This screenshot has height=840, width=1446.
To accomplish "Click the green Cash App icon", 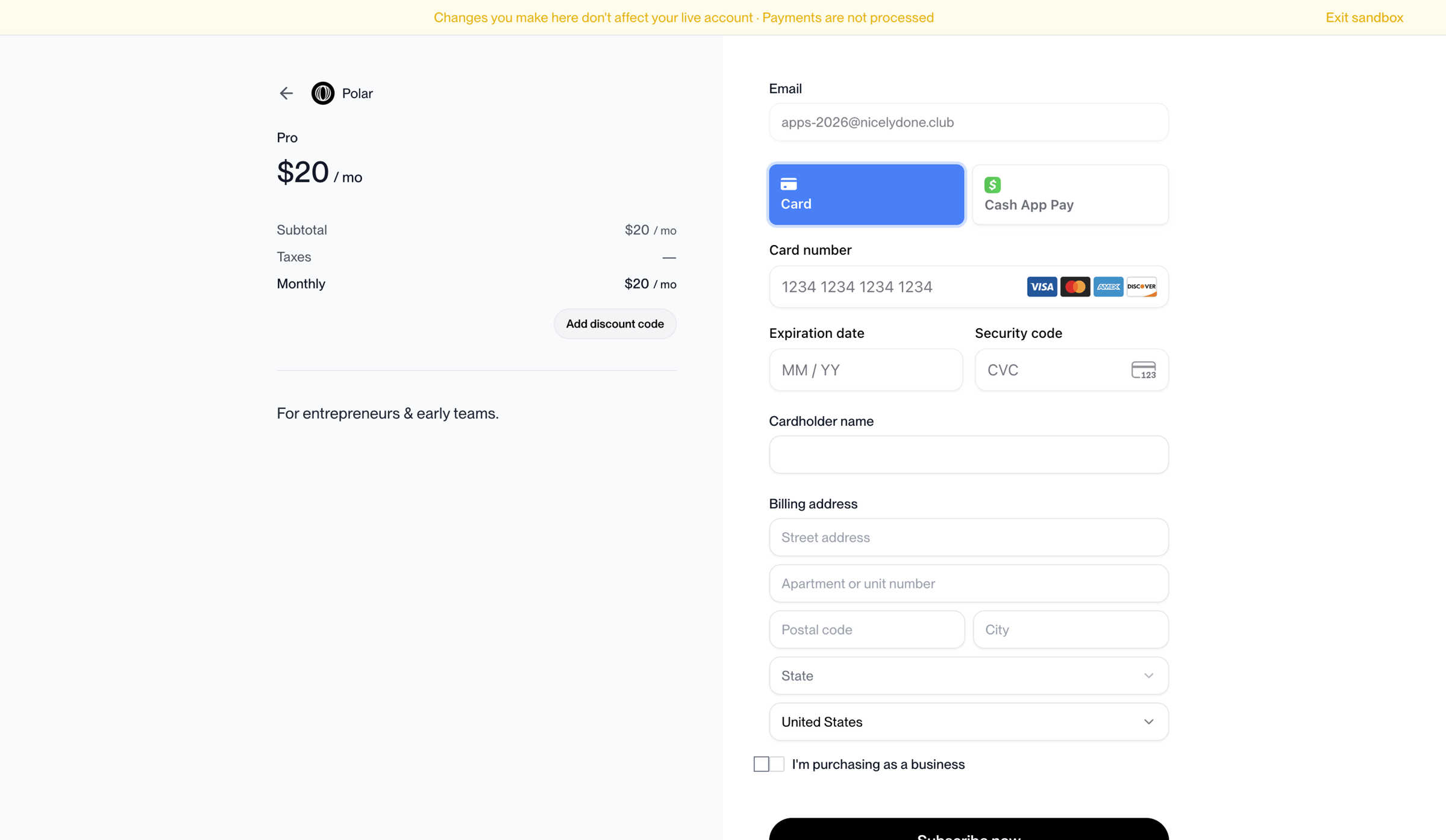I will (x=992, y=184).
